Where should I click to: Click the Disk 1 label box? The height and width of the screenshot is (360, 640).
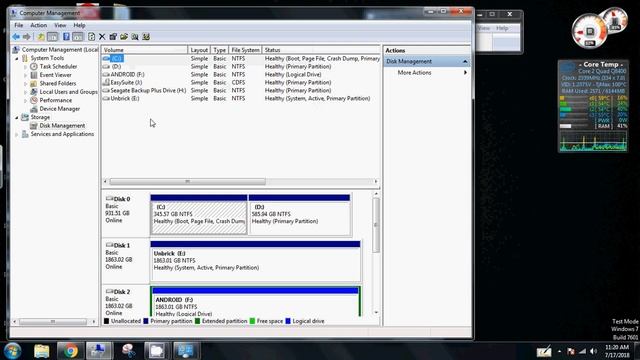coord(125,260)
